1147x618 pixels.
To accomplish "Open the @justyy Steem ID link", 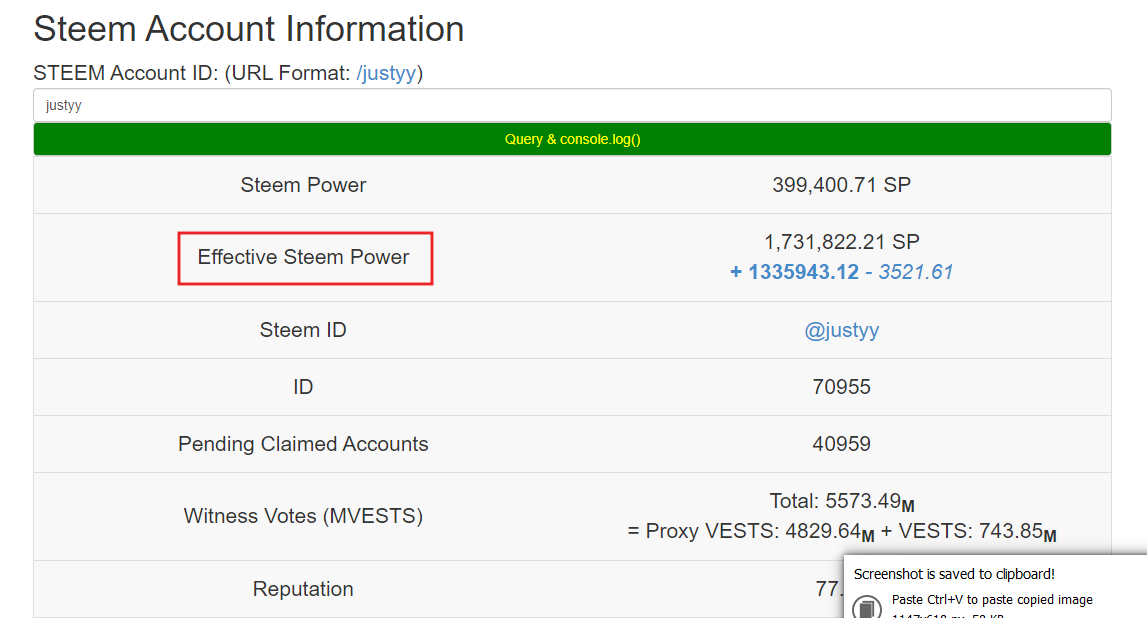I will point(841,330).
